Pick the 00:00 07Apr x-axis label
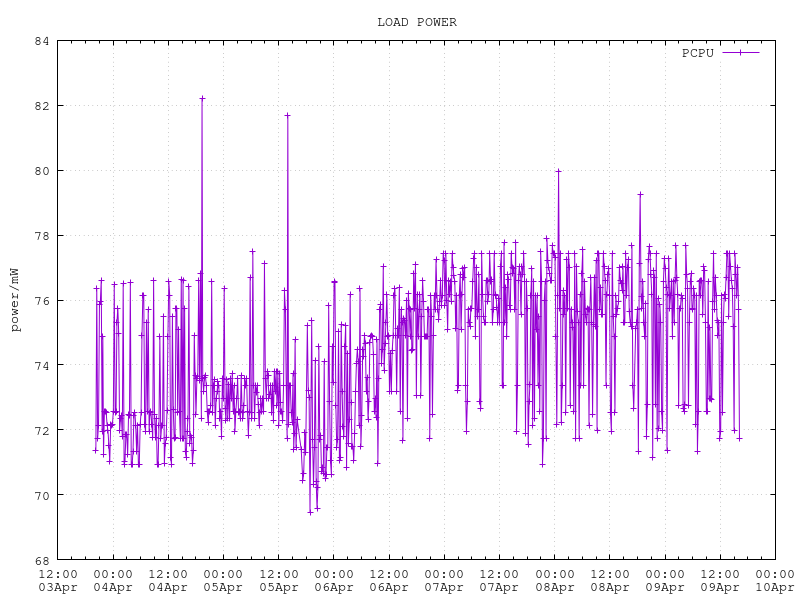The image size is (800, 600). [x=444, y=580]
